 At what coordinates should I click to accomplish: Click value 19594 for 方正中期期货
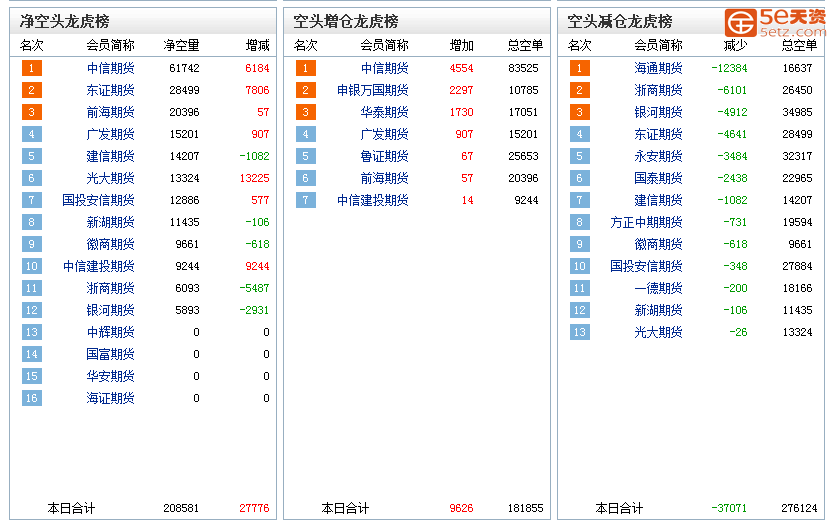(x=798, y=222)
